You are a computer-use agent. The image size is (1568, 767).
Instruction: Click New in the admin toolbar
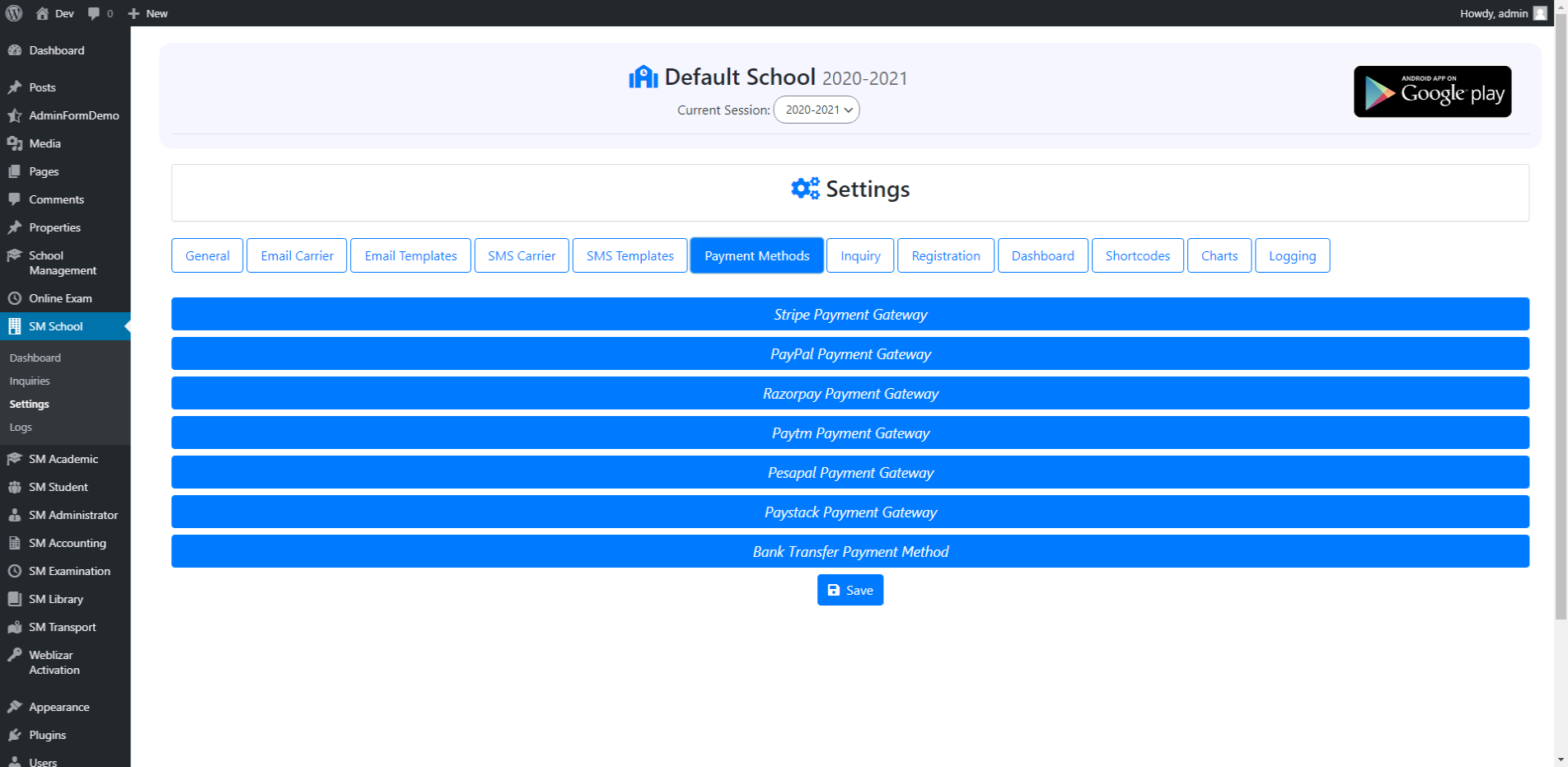[x=147, y=13]
